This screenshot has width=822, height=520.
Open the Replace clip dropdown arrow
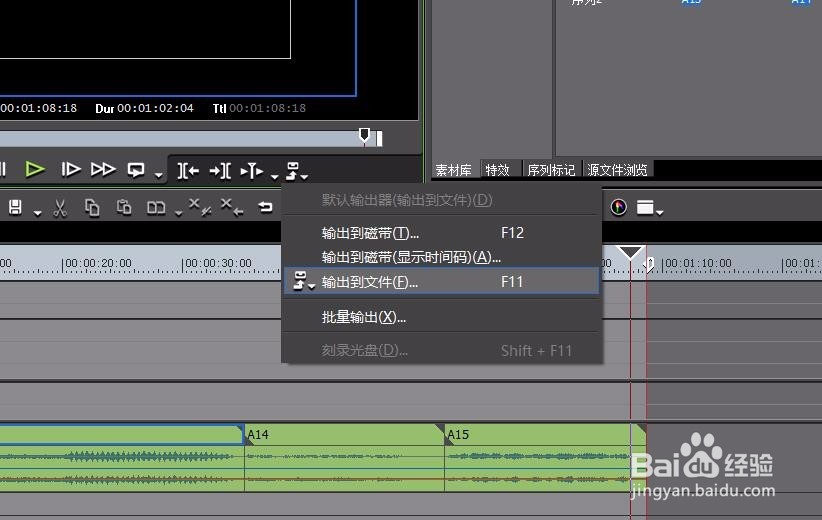click(178, 213)
